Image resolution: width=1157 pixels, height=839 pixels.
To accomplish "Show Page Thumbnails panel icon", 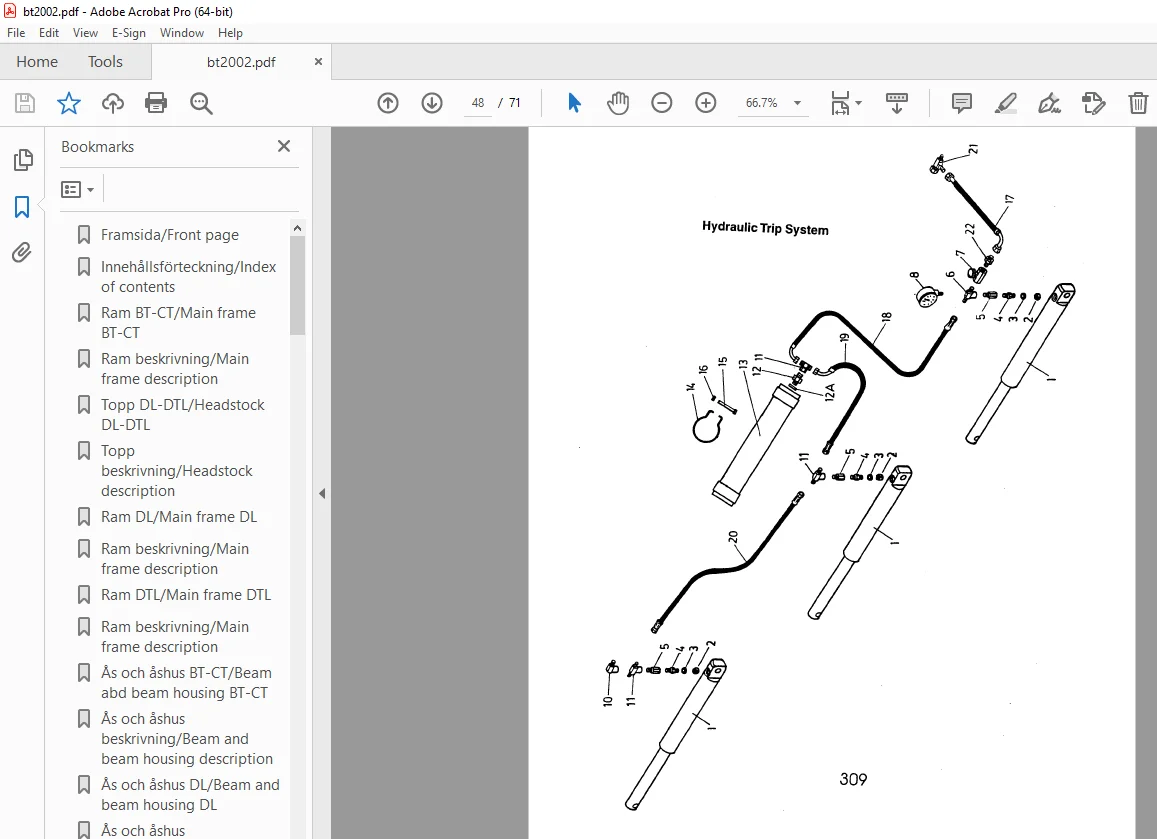I will pos(23,159).
